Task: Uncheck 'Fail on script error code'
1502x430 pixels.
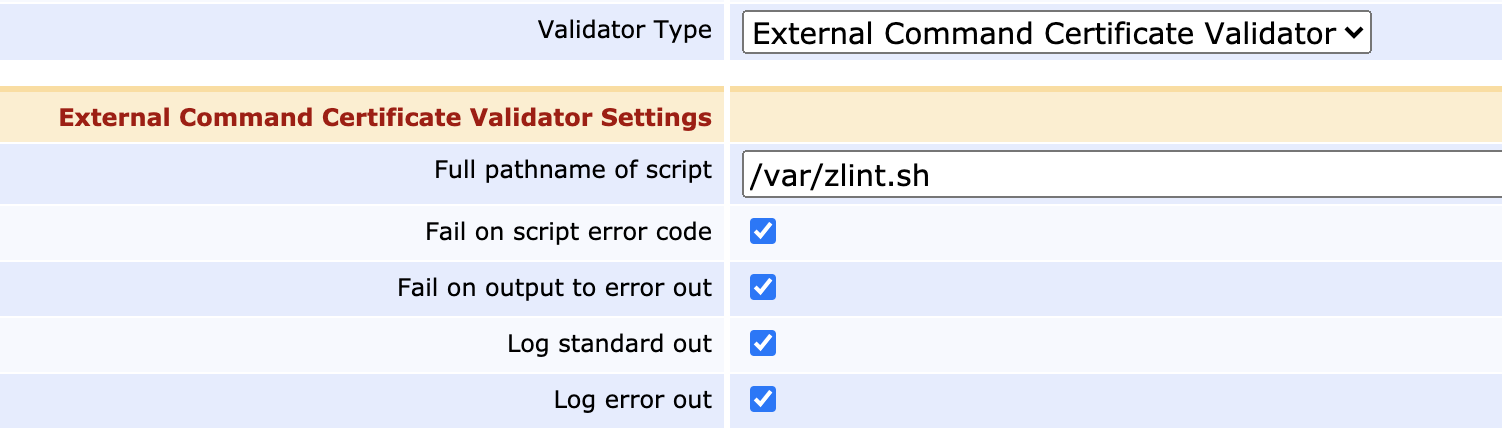Action: point(763,232)
